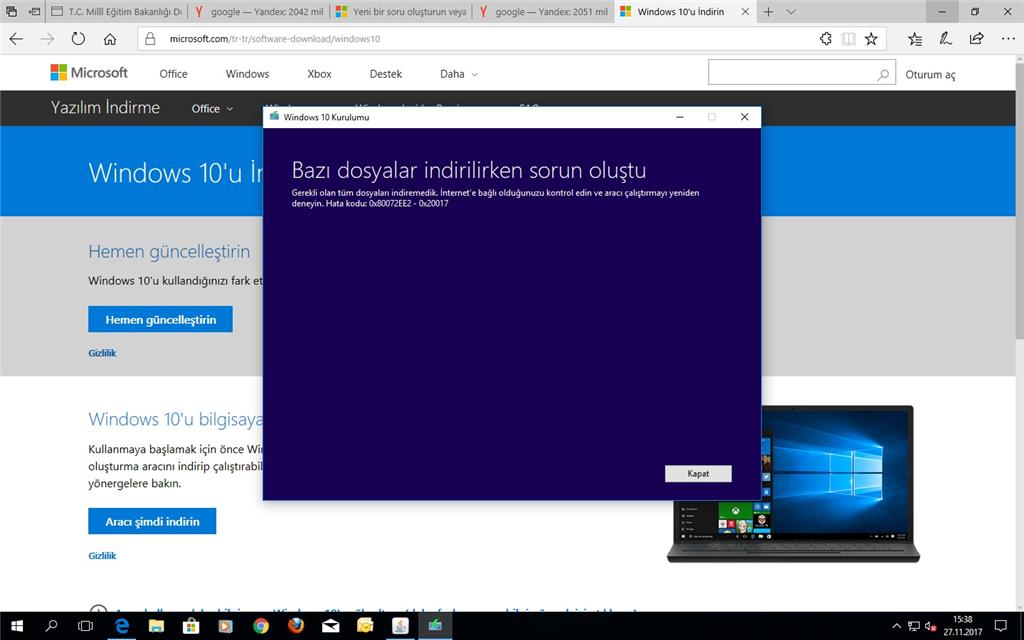
Task: Open Microsoft Store from taskbar
Action: click(191, 626)
